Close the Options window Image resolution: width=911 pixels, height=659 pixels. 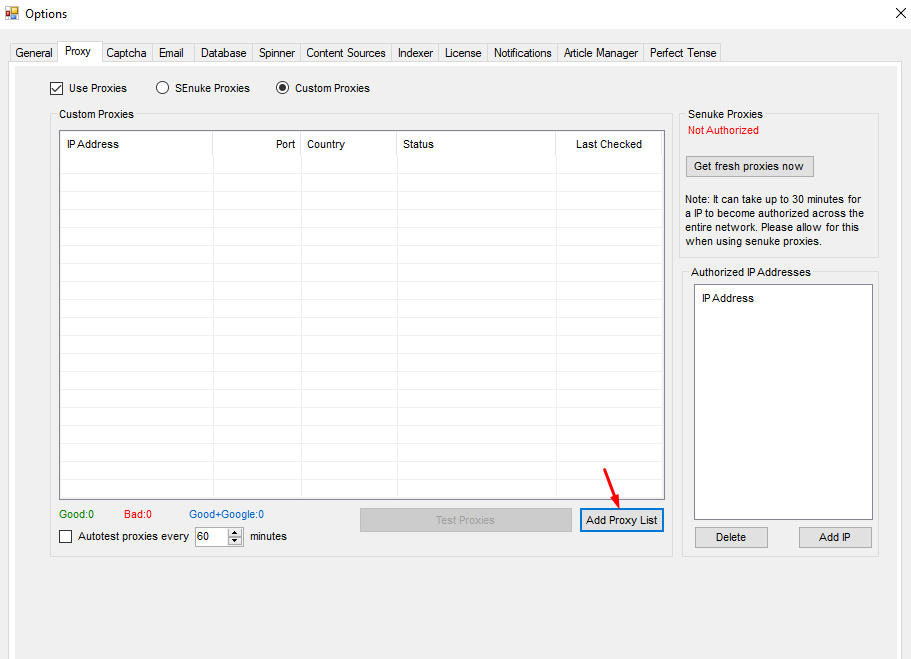tap(901, 13)
